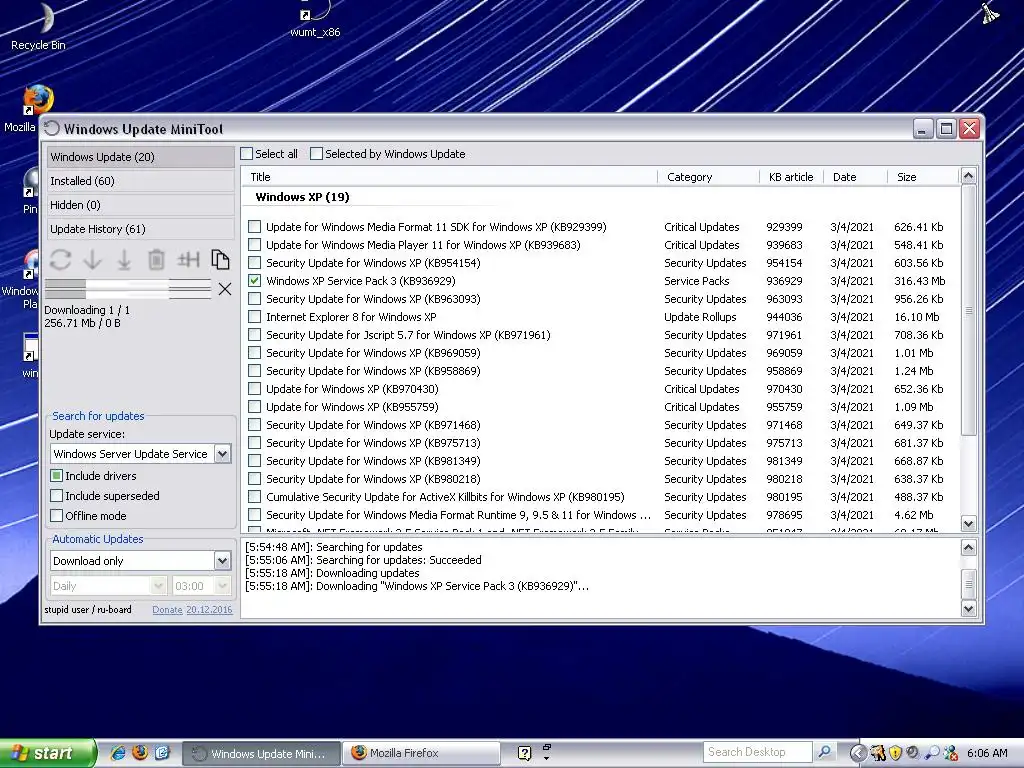Open the Automatic Updates mode dropdown

[x=222, y=560]
